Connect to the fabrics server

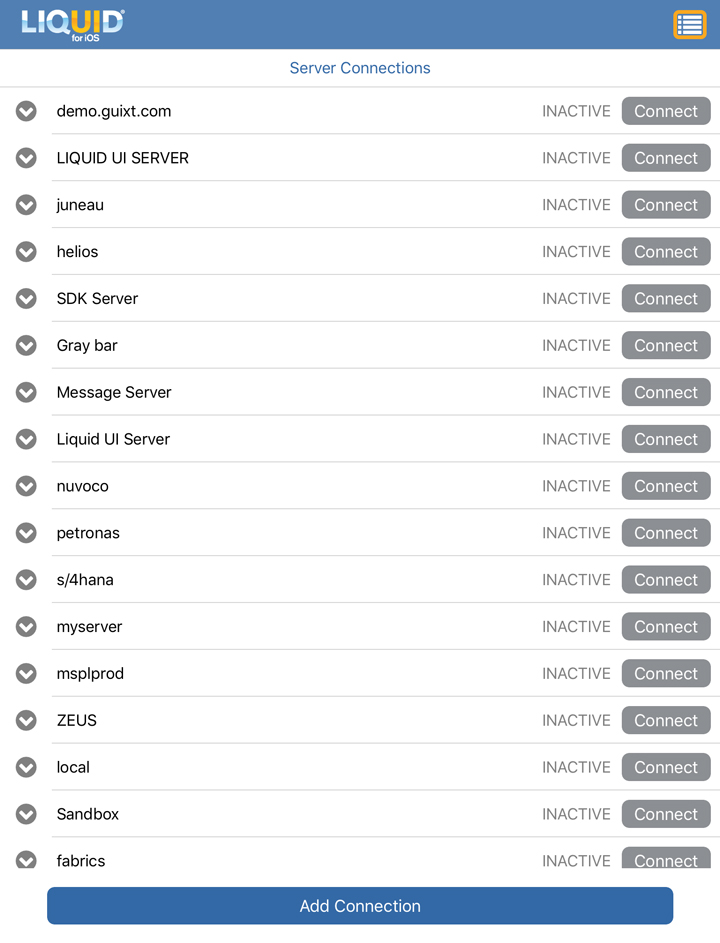666,858
